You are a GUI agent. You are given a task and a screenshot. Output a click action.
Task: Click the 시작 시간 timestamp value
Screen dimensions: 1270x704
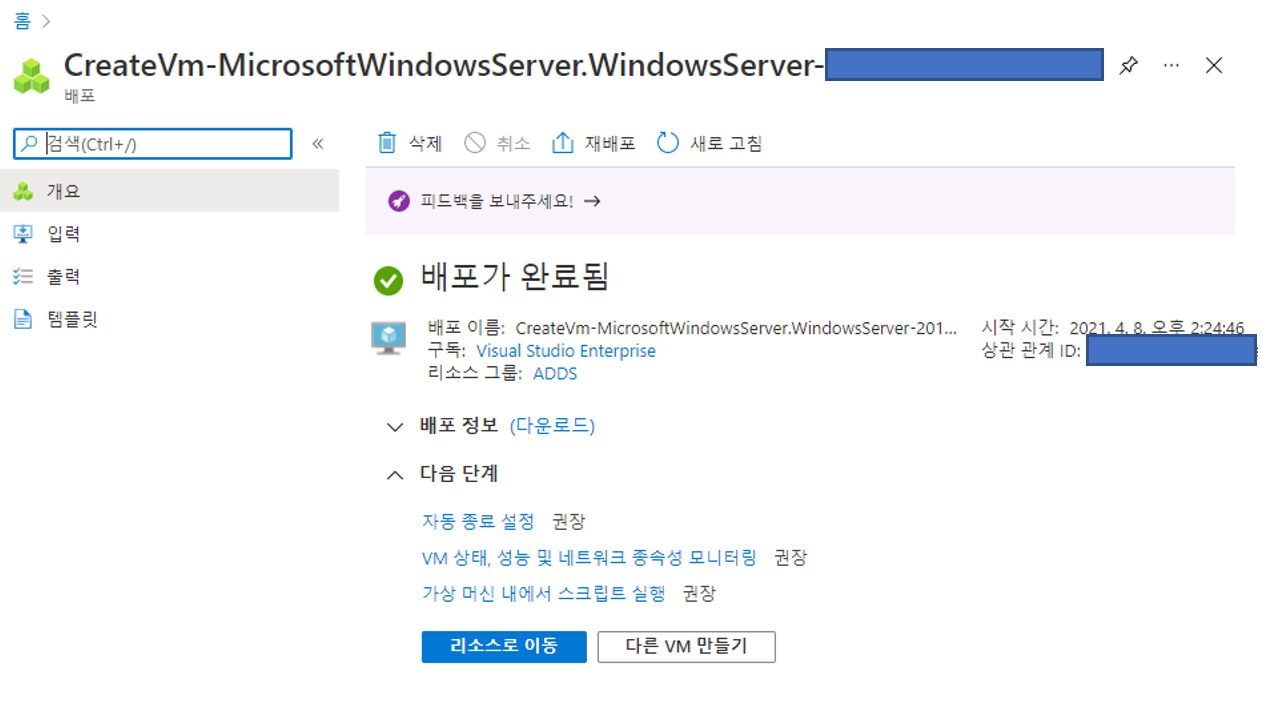click(x=1156, y=328)
